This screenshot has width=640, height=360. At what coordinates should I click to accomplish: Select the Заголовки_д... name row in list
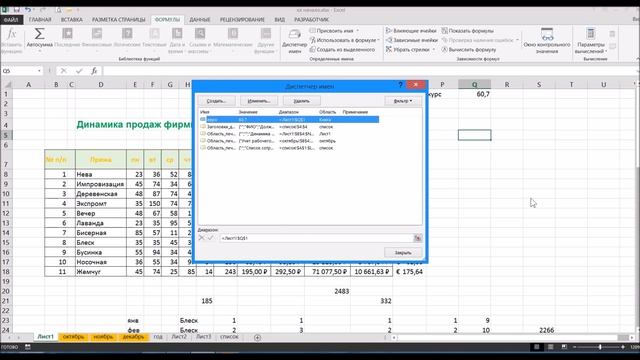pos(289,127)
